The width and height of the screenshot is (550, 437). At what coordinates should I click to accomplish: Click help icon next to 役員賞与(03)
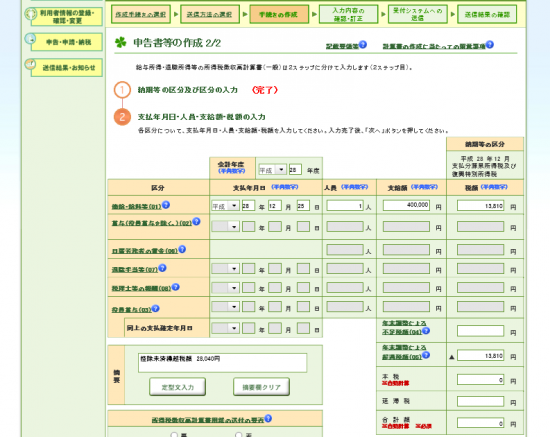tap(155, 308)
